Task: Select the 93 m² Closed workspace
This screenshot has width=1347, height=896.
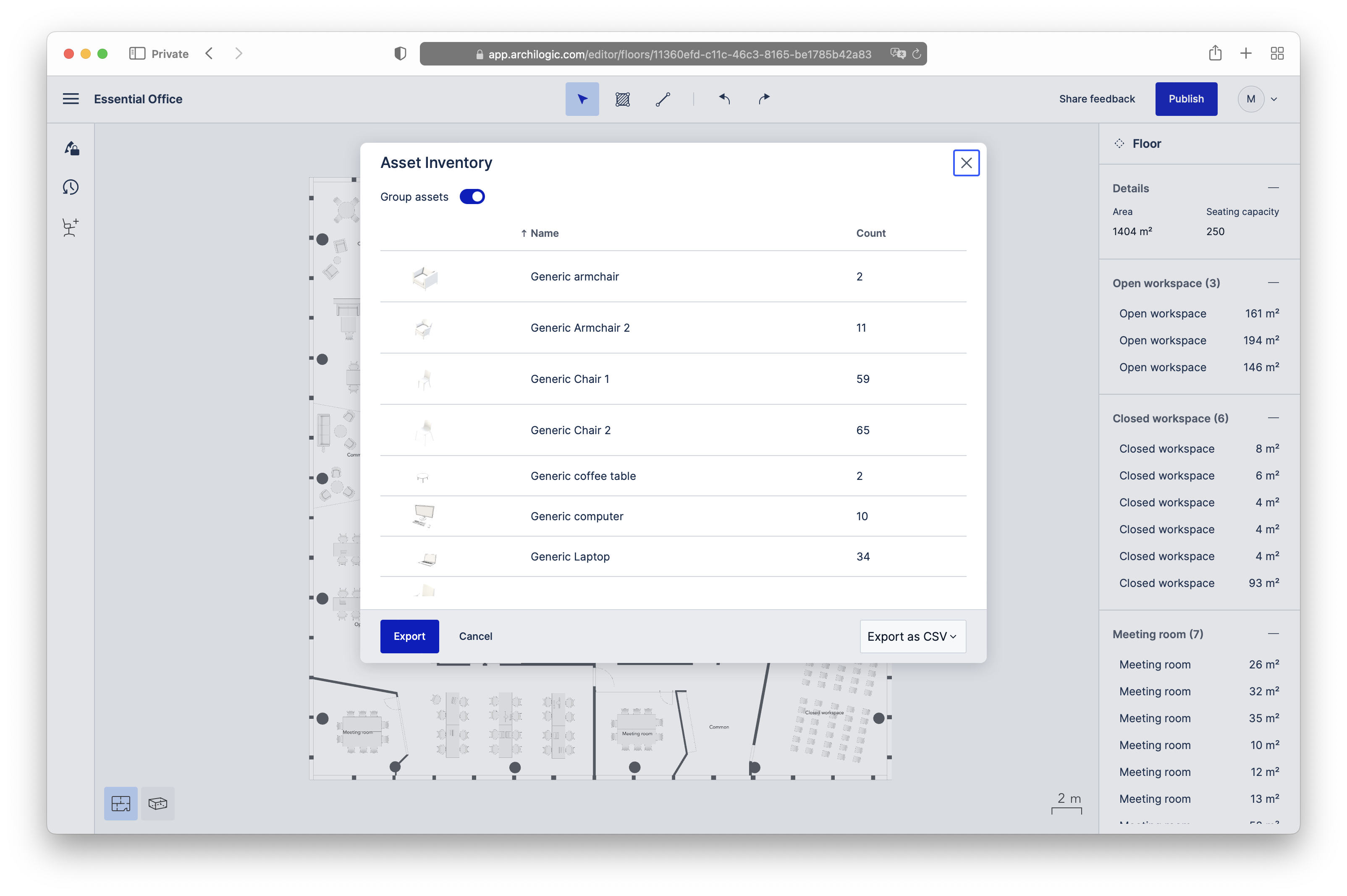Action: point(1198,583)
